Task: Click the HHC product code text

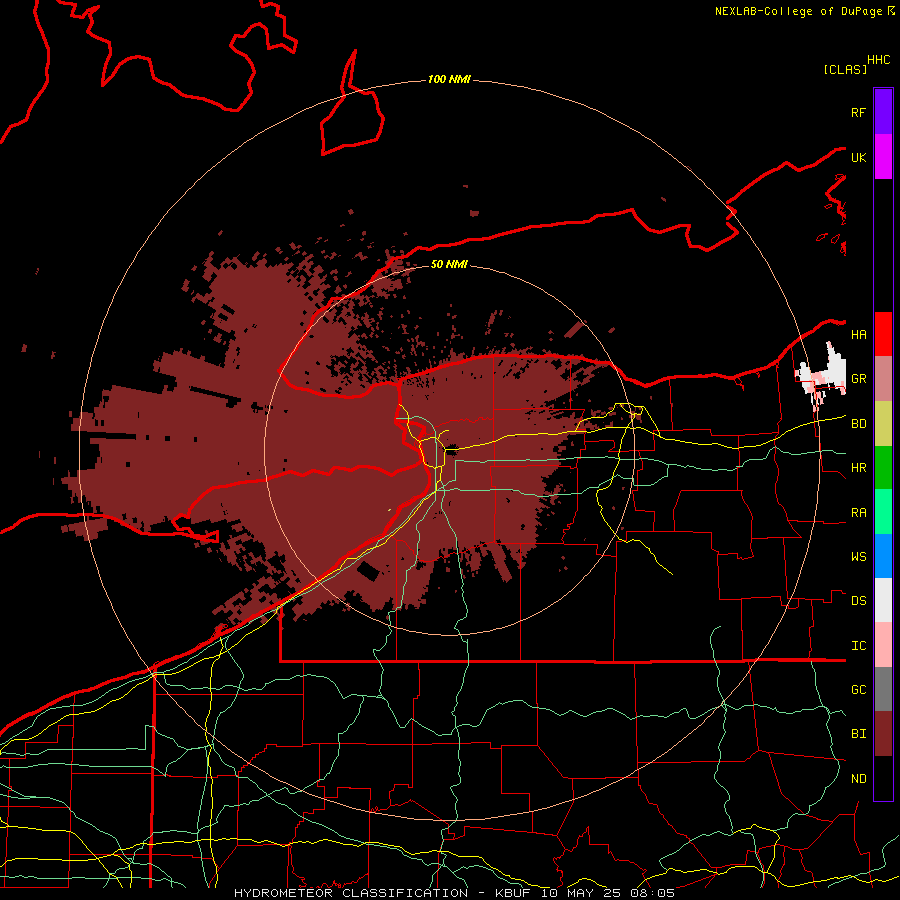Action: tap(879, 60)
